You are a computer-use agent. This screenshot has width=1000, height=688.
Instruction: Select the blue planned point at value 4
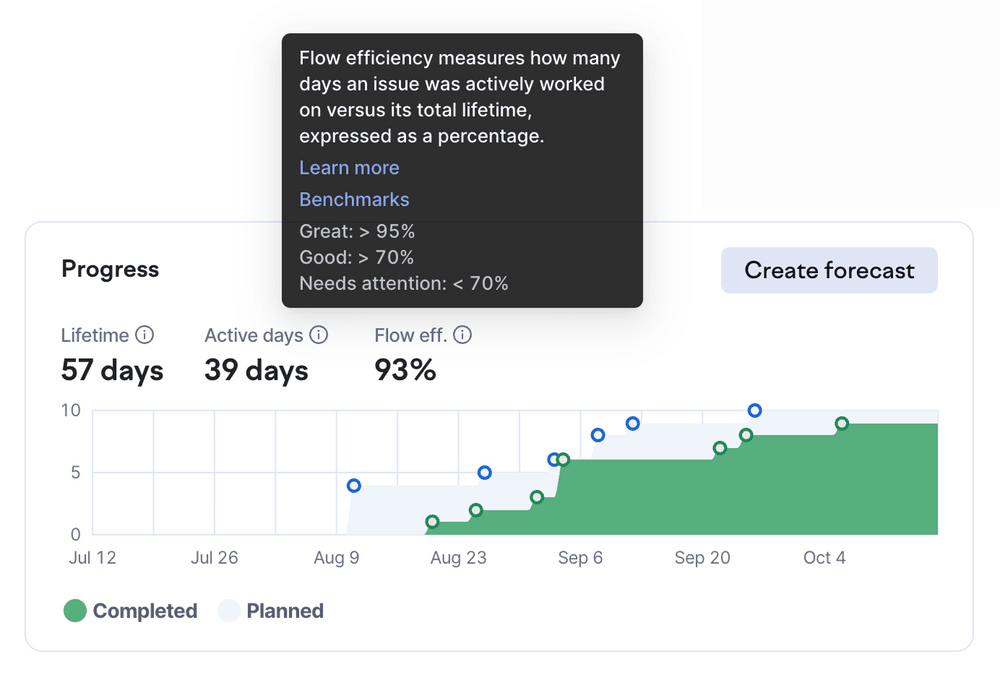[354, 486]
